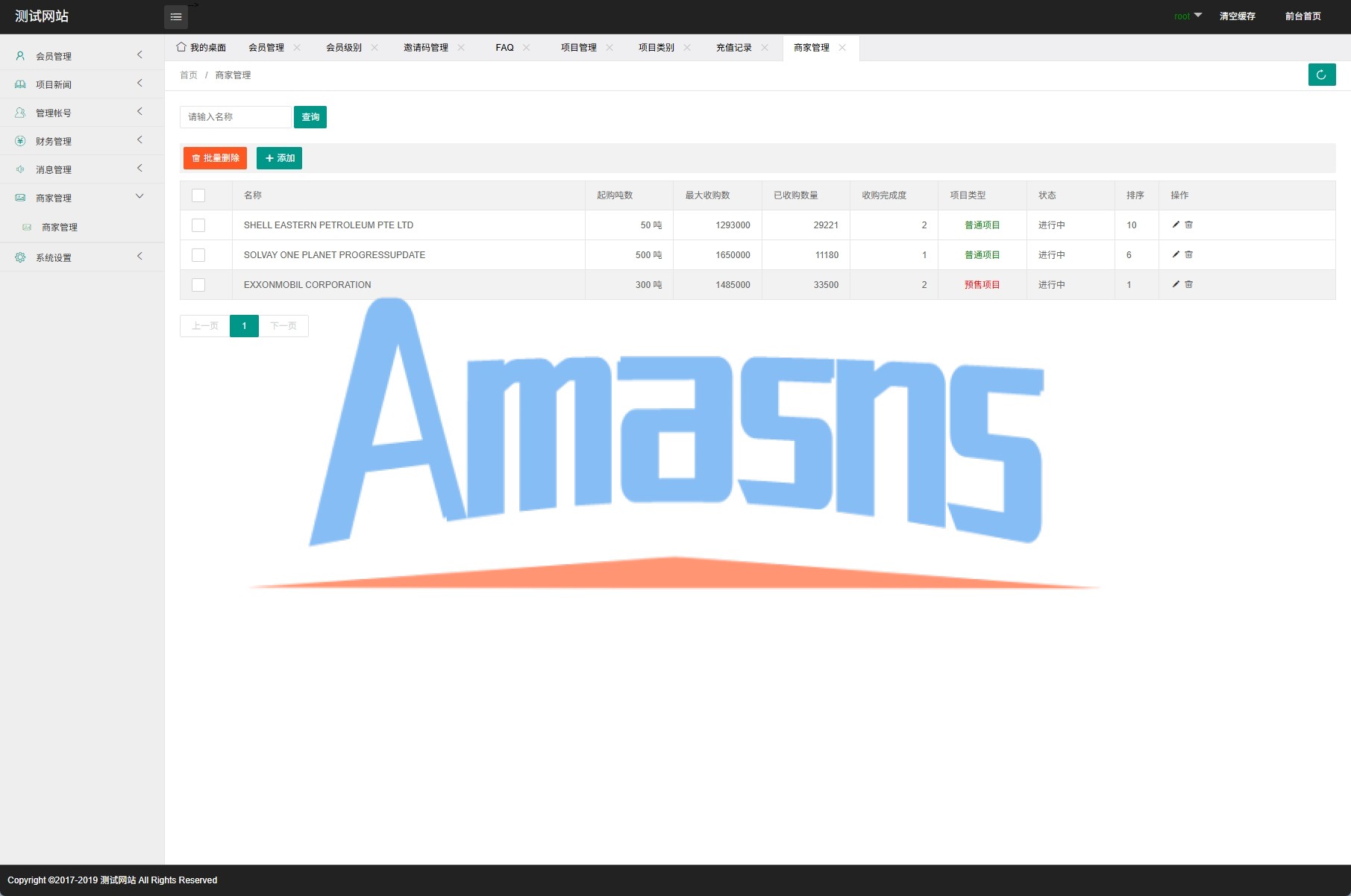Check the SHELL EASTERN PETROLEUM row checkbox
Screen dimensions: 1351x896
click(x=198, y=225)
